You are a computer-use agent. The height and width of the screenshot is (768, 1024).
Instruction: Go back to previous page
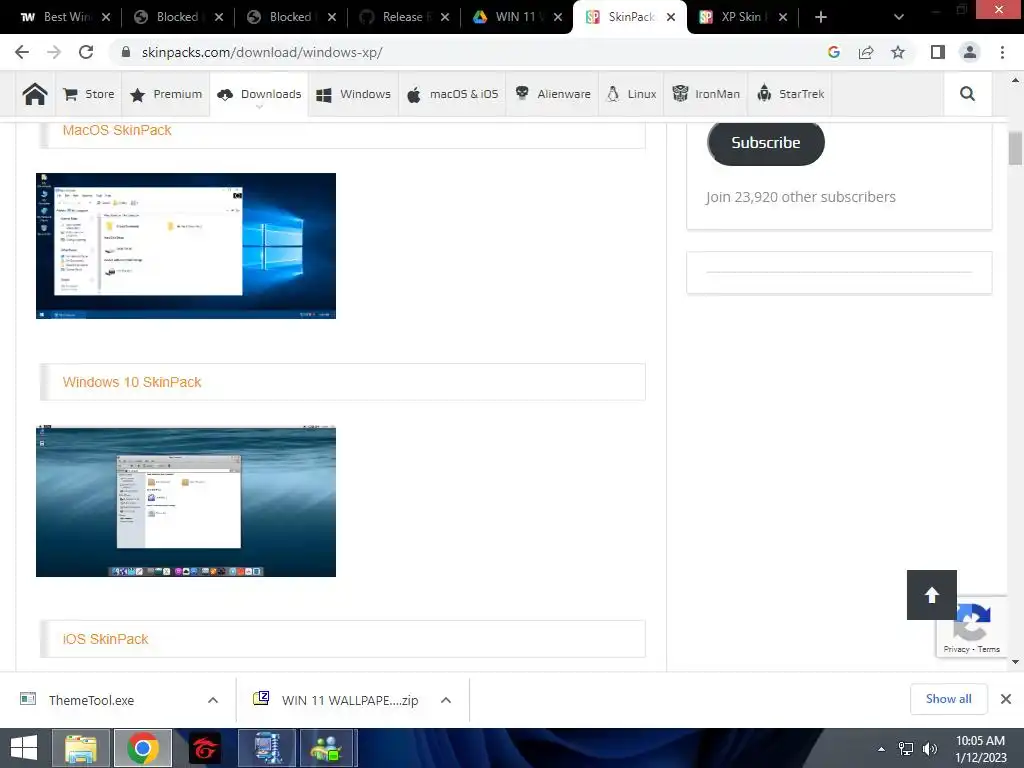(x=22, y=52)
